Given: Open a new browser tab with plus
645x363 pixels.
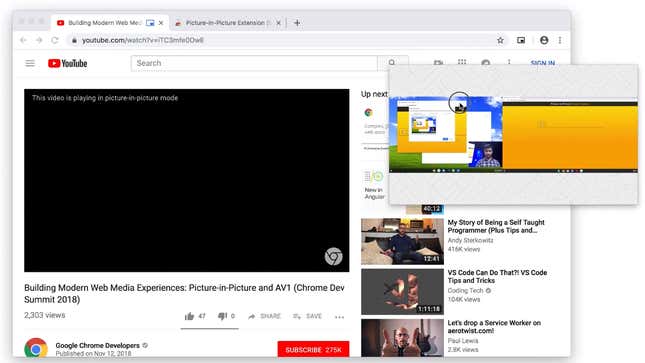Looking at the screenshot, I should point(297,23).
